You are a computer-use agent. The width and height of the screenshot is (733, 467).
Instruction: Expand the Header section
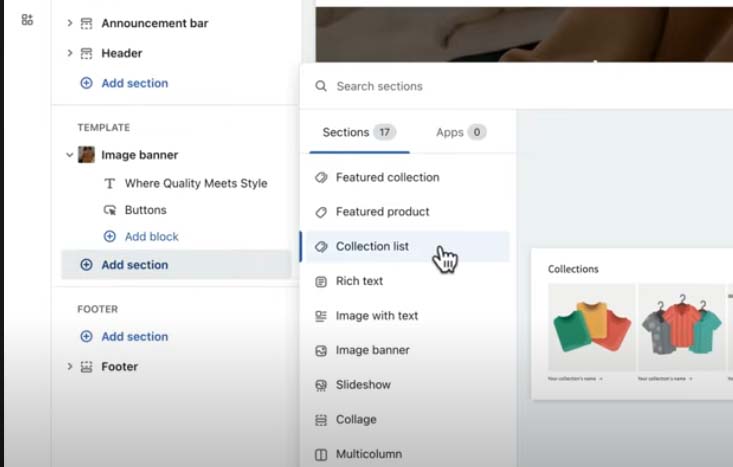coord(70,53)
